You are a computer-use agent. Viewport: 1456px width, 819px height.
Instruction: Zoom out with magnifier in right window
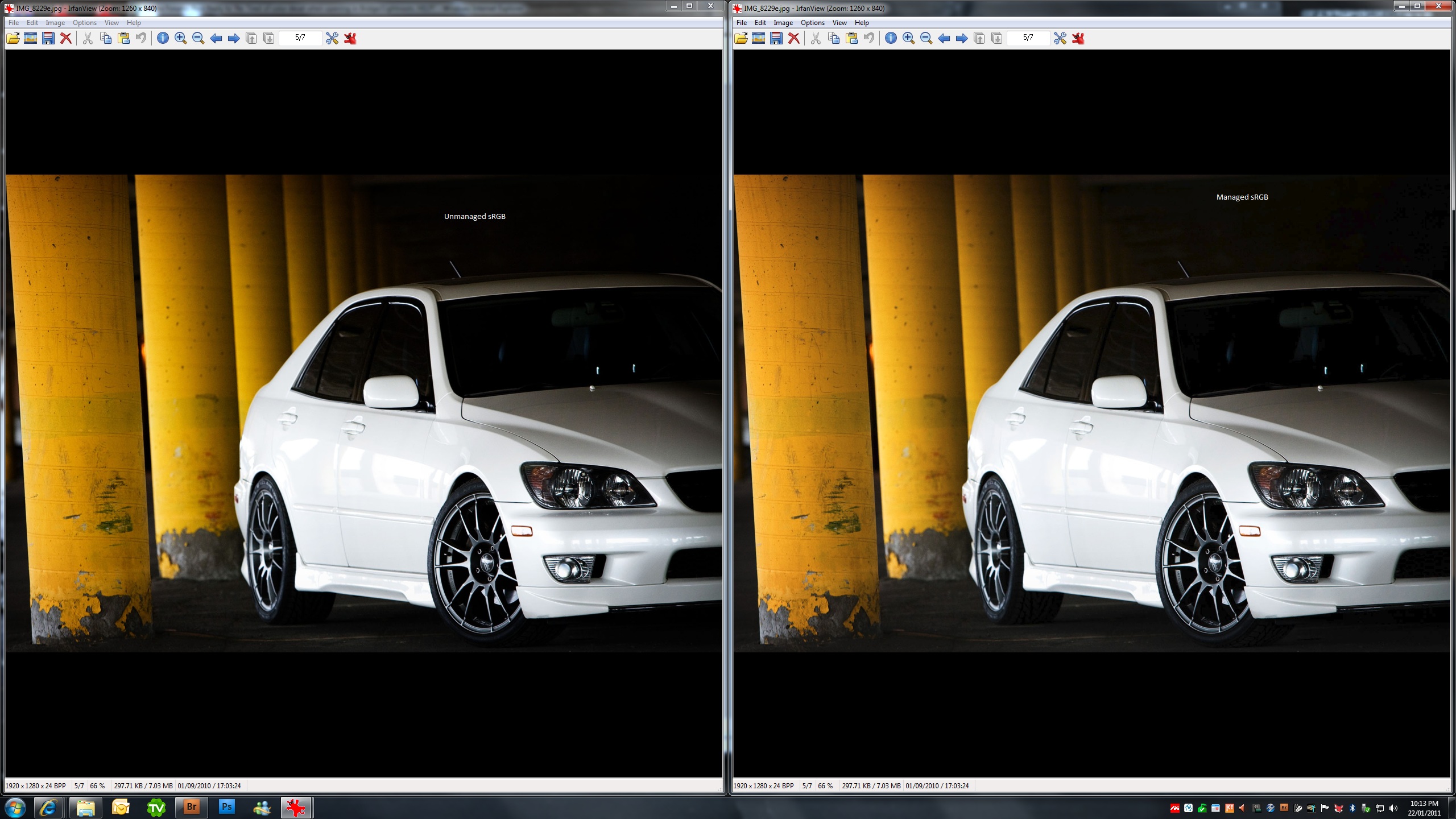926,38
